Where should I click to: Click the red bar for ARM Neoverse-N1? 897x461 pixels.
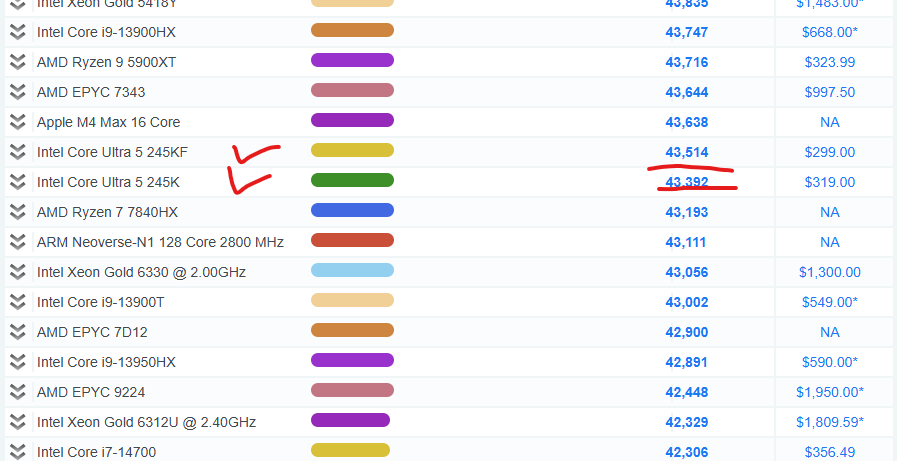(x=352, y=240)
